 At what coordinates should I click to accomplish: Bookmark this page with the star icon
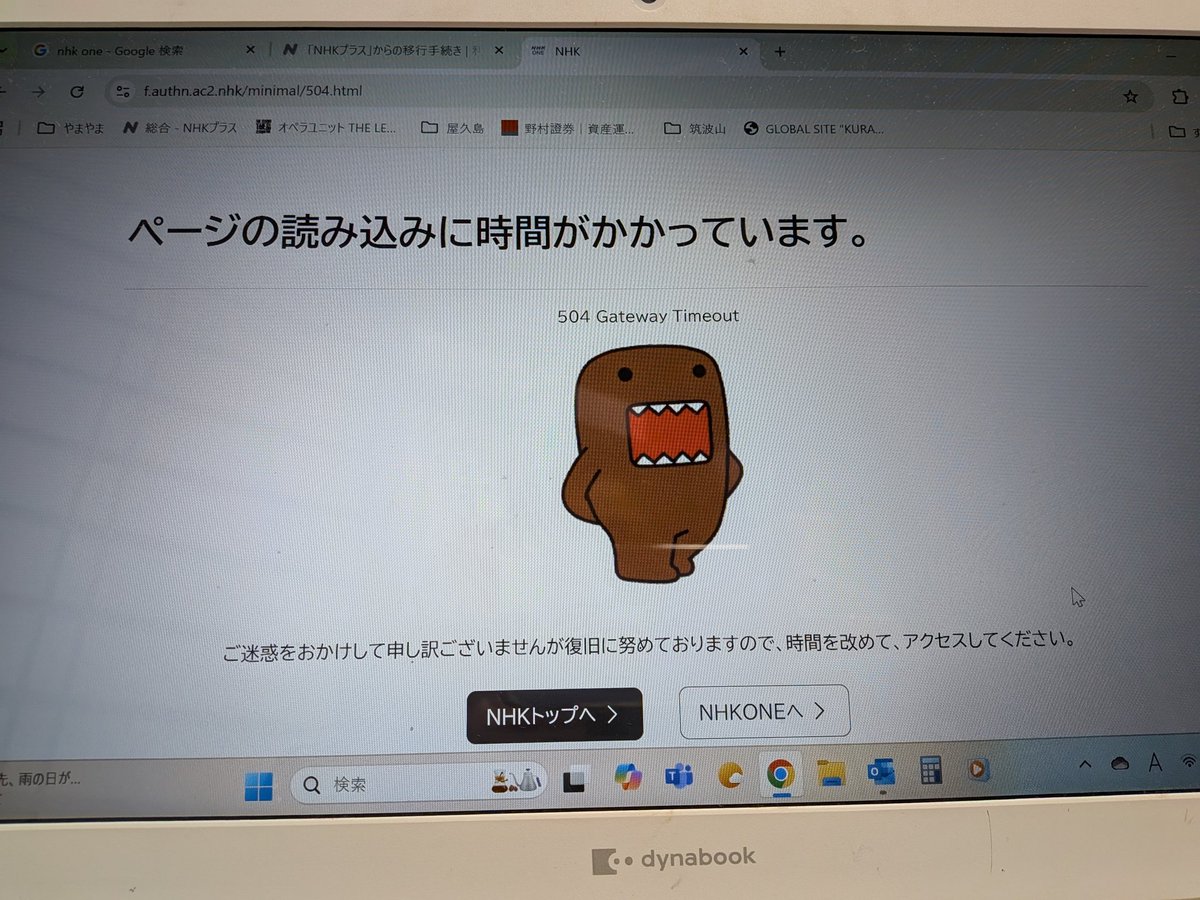click(x=1131, y=97)
